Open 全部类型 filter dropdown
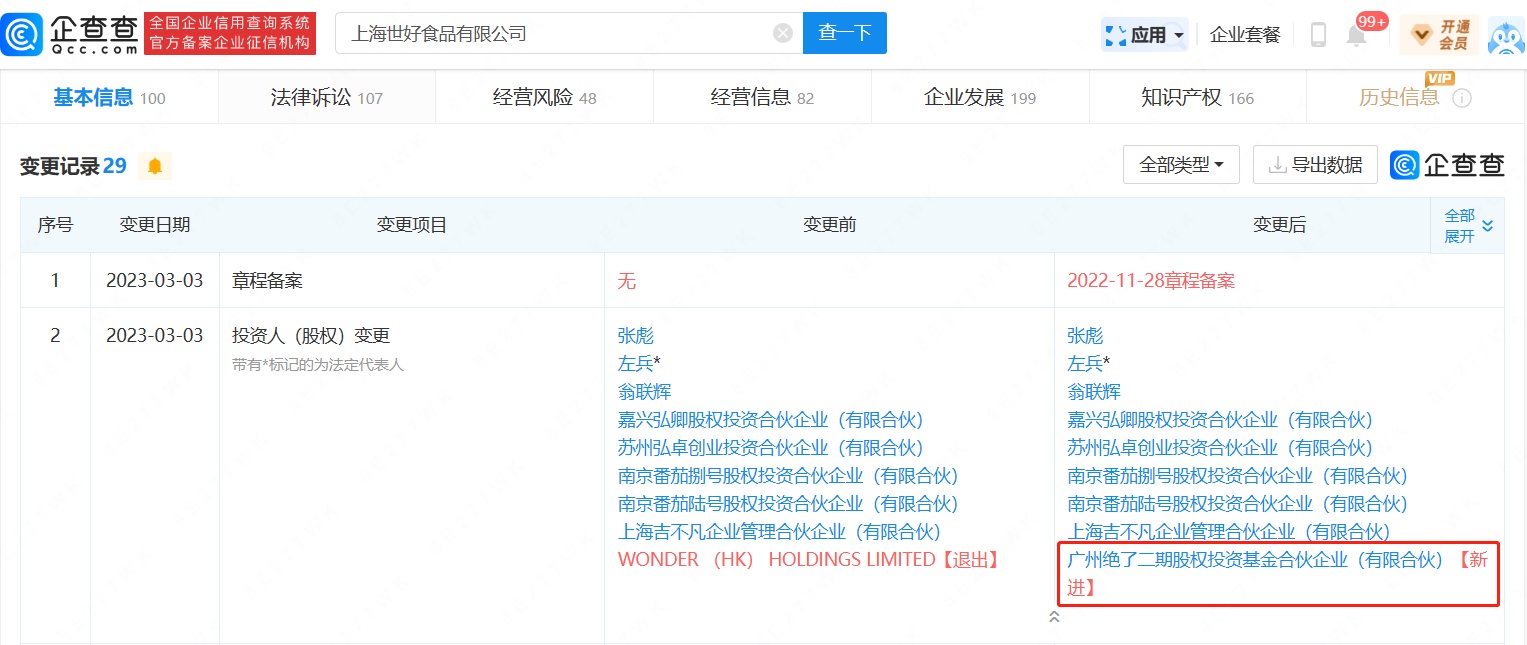This screenshot has height=645, width=1527. (1181, 165)
